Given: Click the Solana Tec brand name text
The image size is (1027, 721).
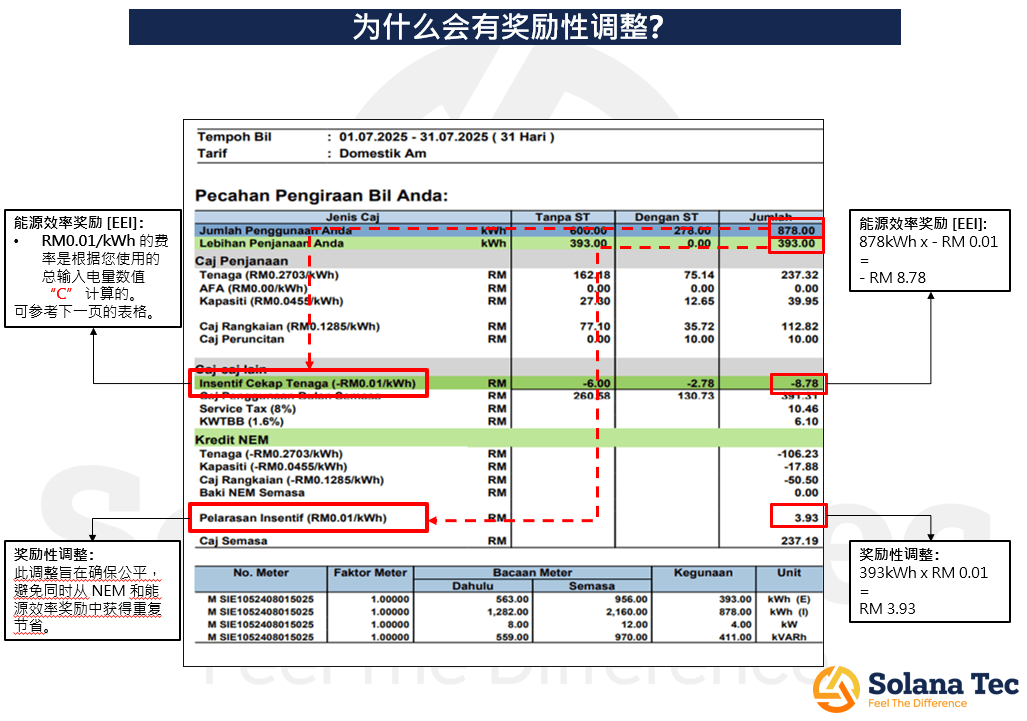Looking at the screenshot, I should (x=942, y=683).
